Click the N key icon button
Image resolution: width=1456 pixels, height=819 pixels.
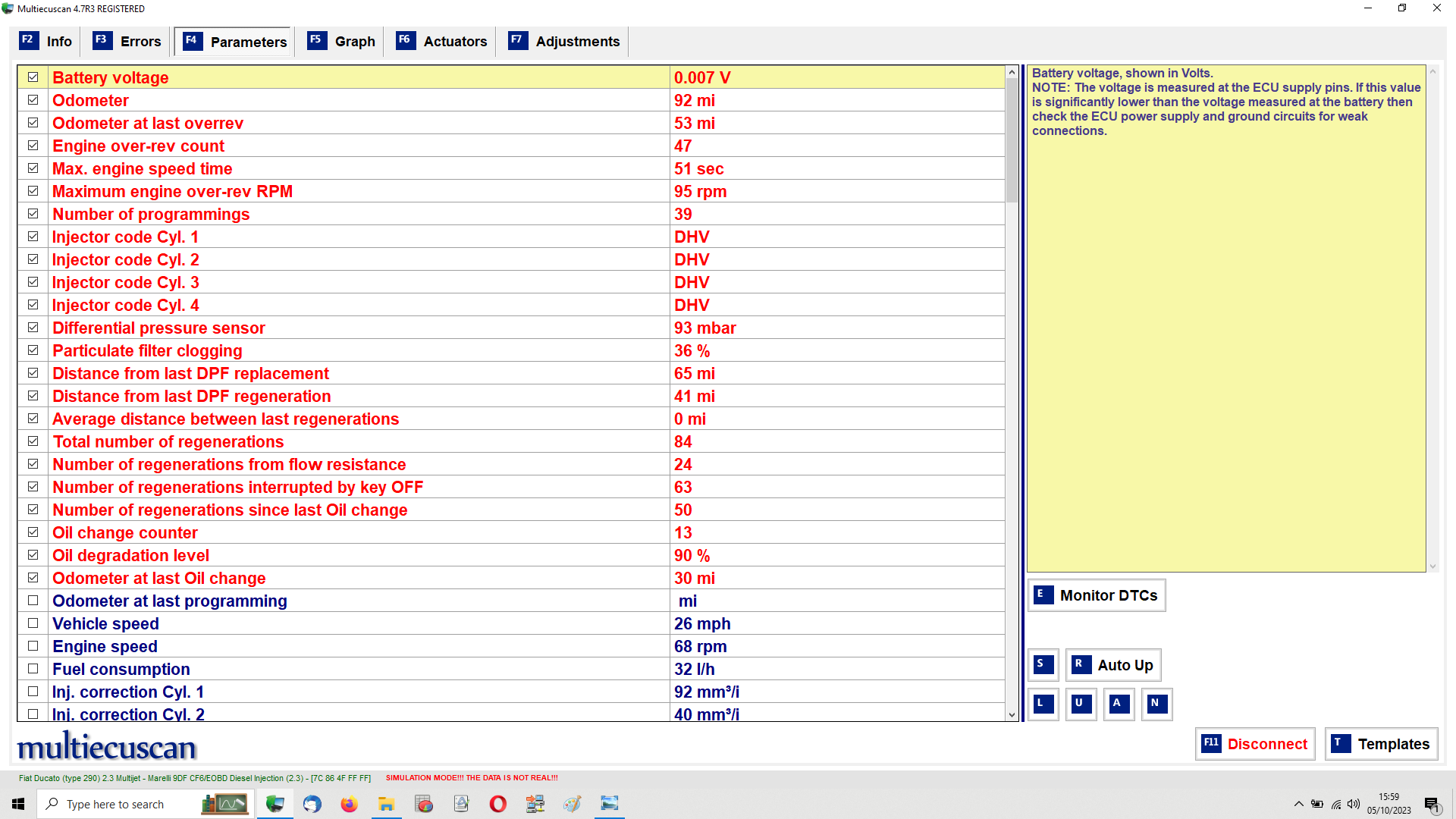tap(1156, 704)
